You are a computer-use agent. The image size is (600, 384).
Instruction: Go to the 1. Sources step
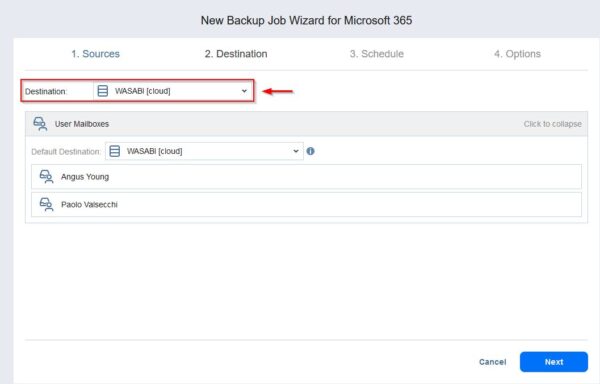point(95,54)
